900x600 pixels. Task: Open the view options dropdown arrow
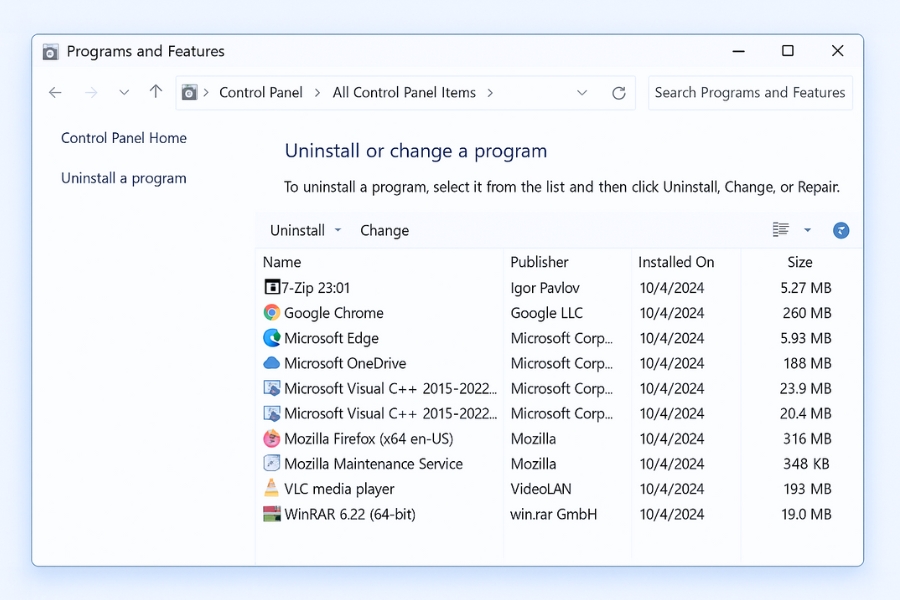click(808, 230)
